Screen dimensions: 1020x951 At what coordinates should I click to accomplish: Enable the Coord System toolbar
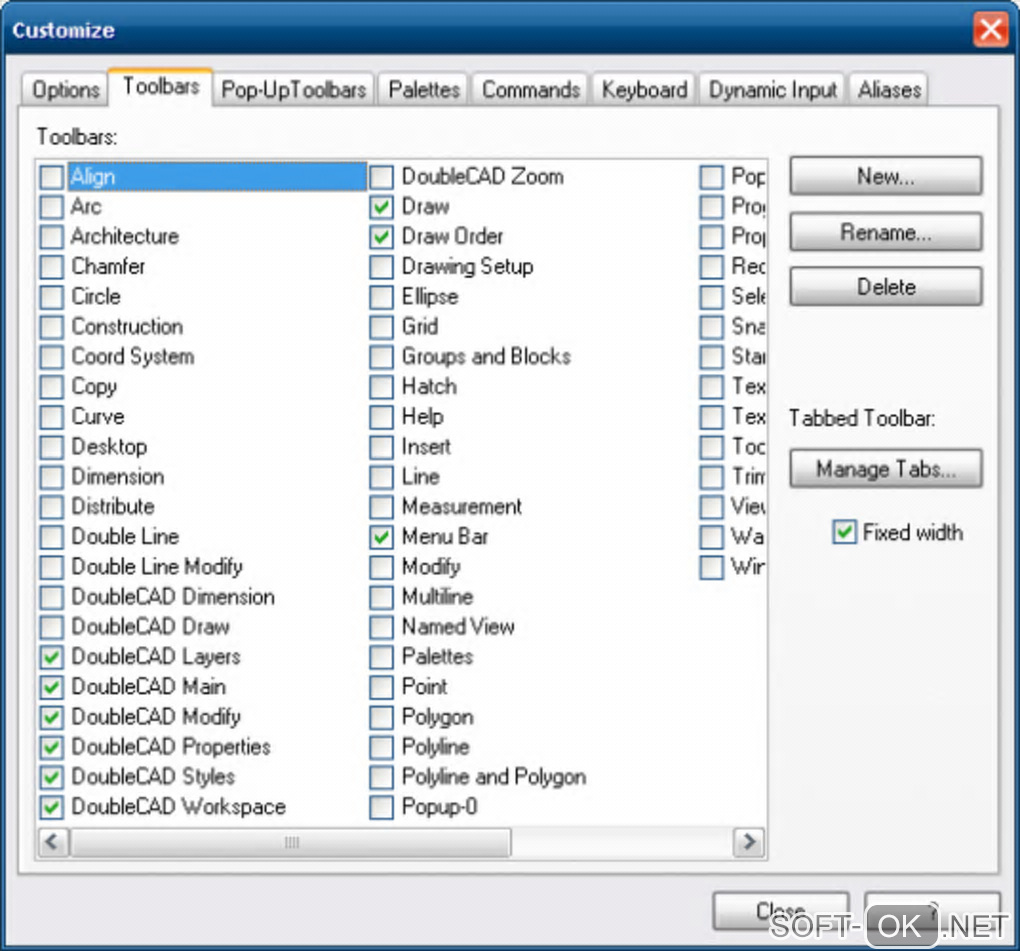pyautogui.click(x=51, y=356)
